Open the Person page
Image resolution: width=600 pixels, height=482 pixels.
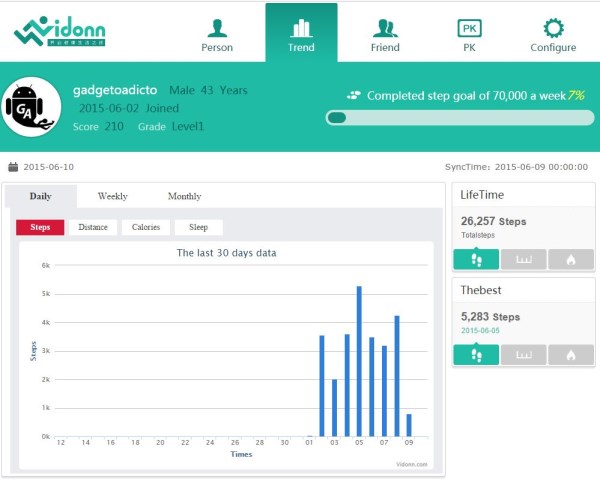(x=216, y=34)
